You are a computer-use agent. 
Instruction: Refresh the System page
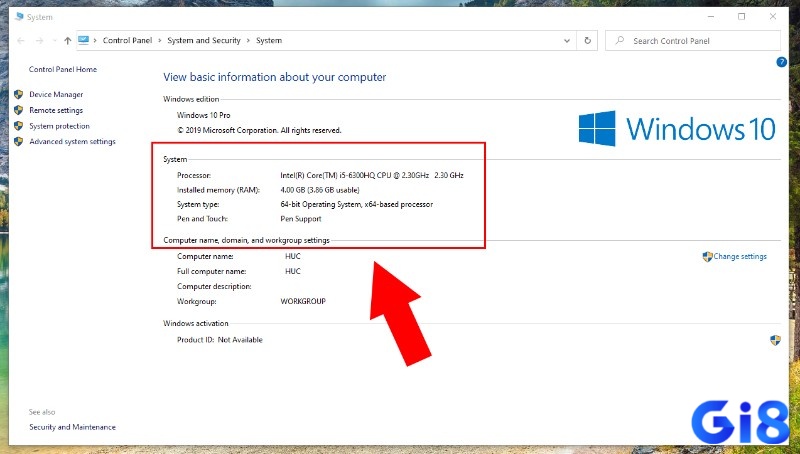(x=587, y=40)
